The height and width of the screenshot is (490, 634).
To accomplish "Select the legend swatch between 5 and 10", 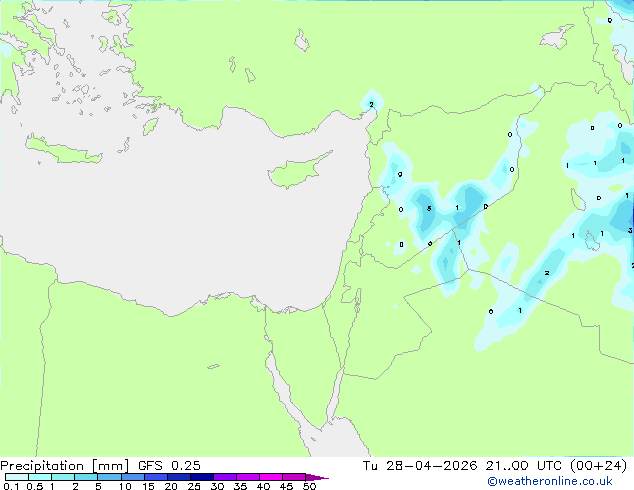I will (x=109, y=477).
